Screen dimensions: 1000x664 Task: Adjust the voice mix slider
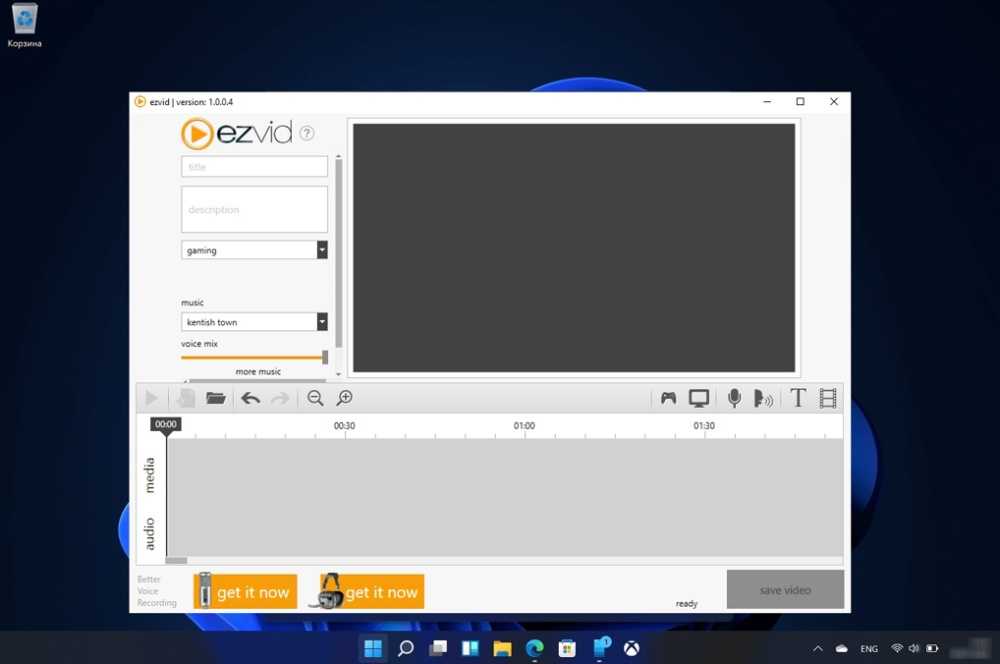[x=325, y=357]
